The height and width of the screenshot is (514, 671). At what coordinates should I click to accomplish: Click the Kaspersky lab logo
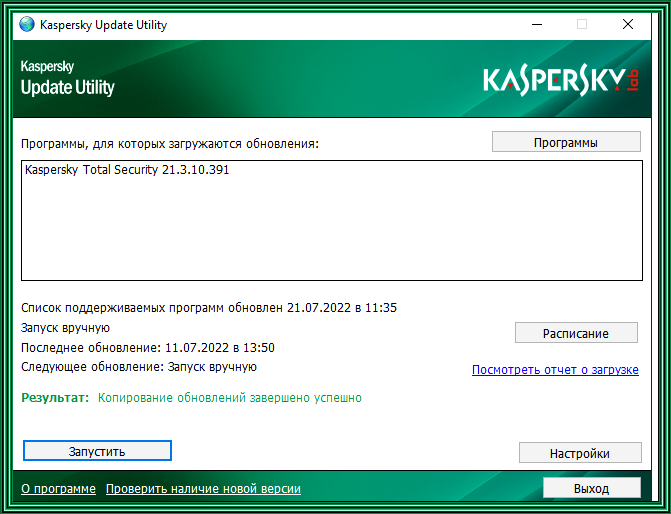point(561,80)
